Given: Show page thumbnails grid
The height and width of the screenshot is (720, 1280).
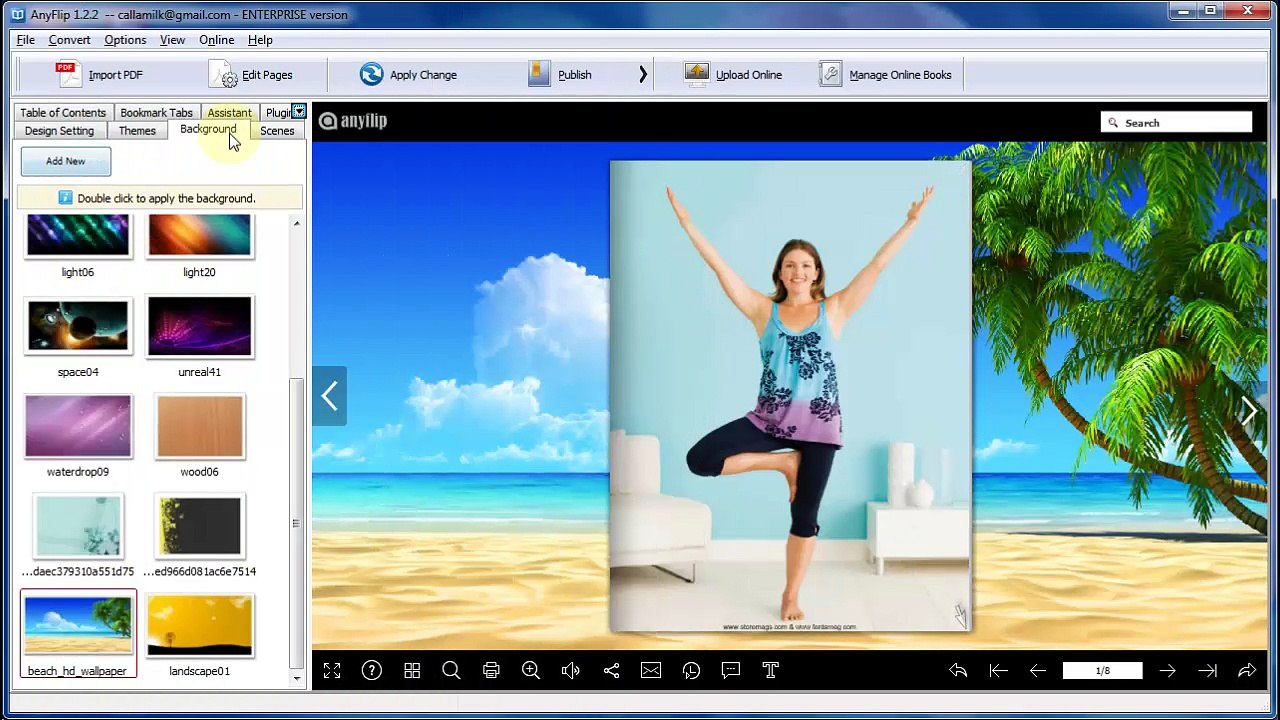Looking at the screenshot, I should (x=412, y=671).
